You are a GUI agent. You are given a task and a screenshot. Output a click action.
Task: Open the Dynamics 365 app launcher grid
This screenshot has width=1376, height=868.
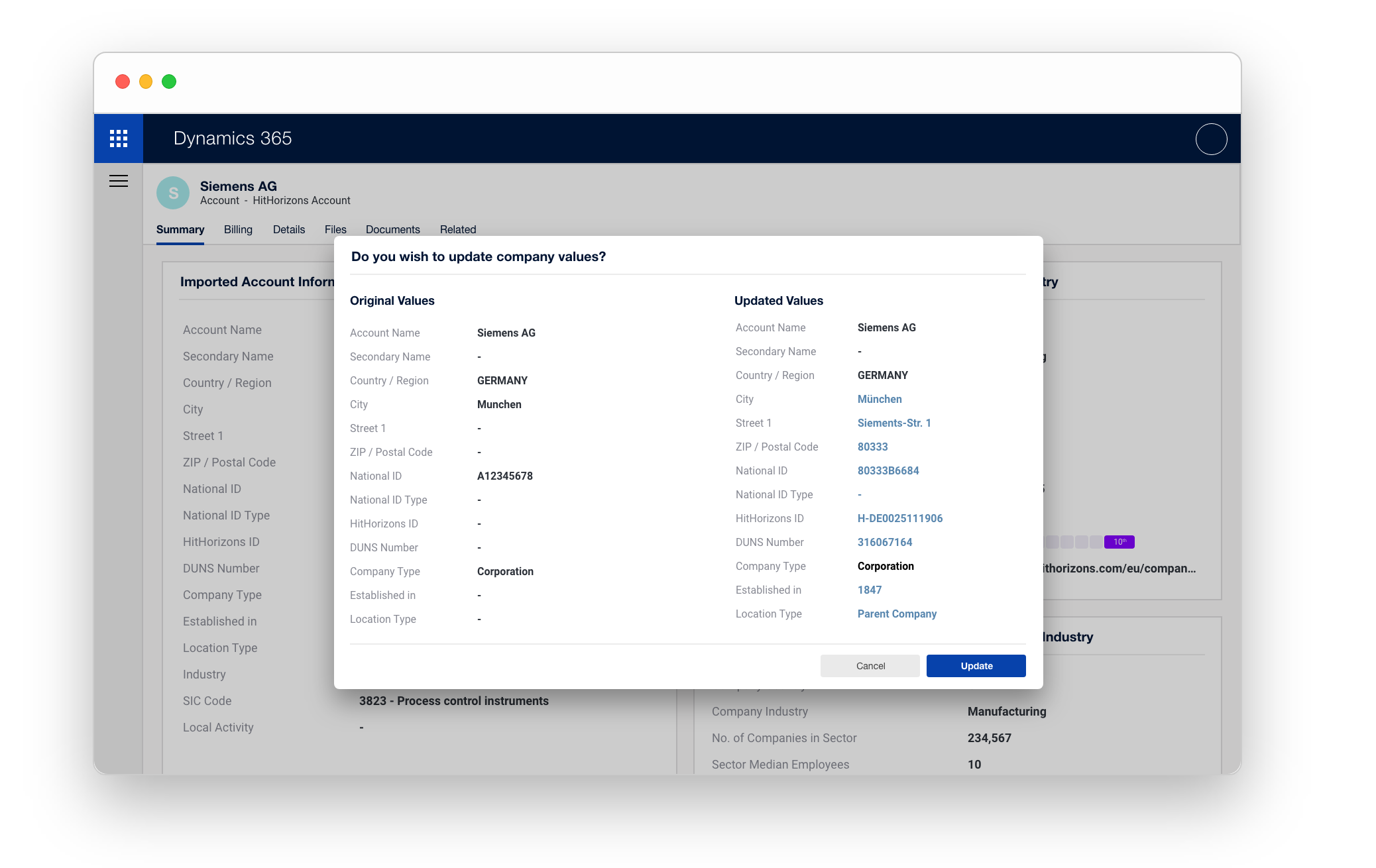[119, 138]
